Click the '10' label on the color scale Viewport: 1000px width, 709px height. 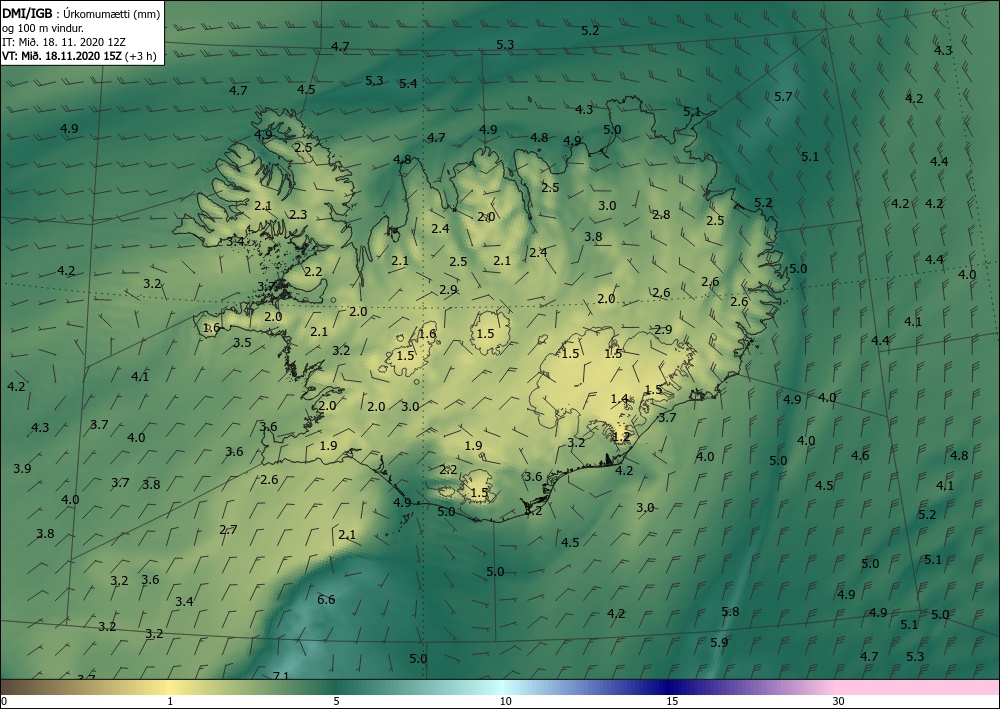point(505,702)
